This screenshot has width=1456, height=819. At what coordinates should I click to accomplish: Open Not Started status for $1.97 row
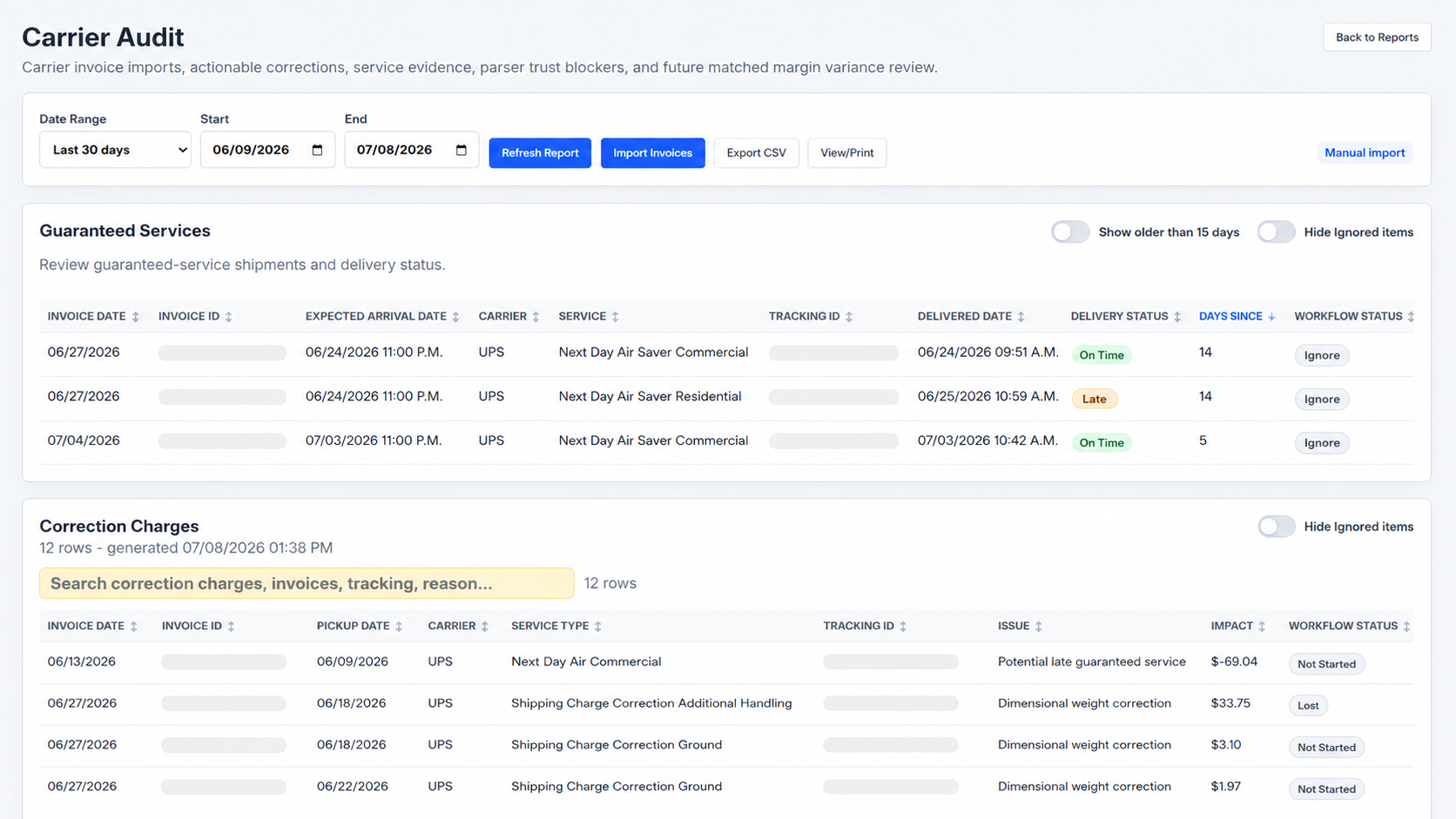pos(1326,789)
